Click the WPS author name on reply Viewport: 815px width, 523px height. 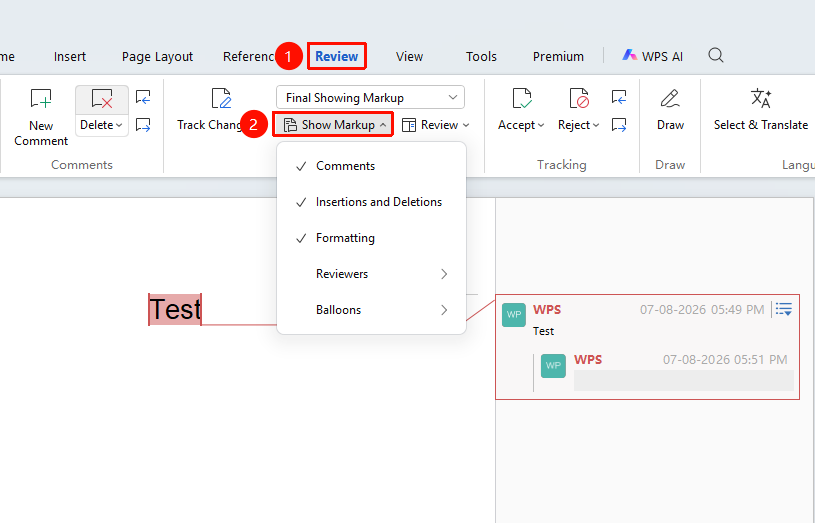click(x=588, y=360)
